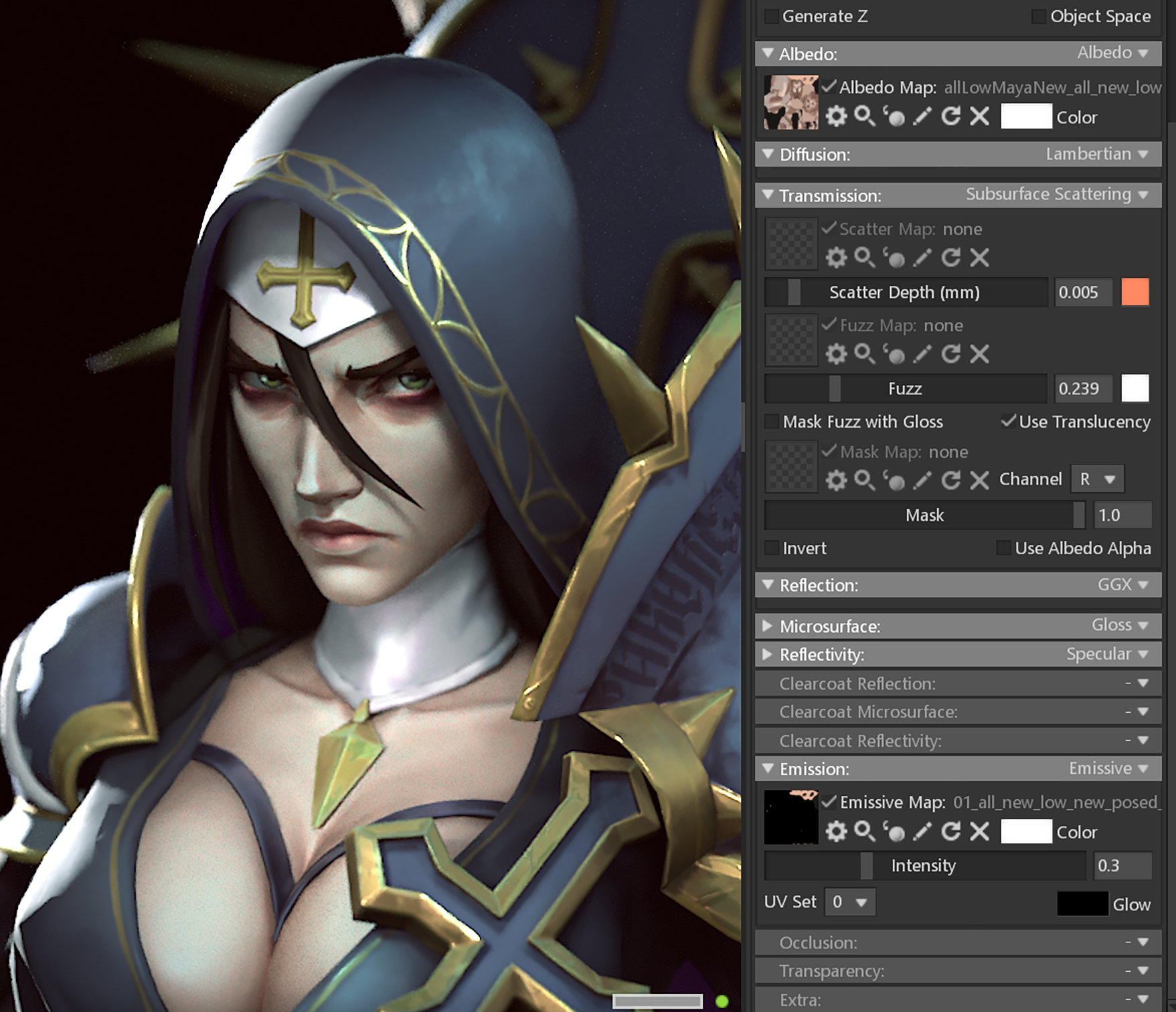
Task: Collapse the Emission section
Action: pyautogui.click(x=768, y=768)
